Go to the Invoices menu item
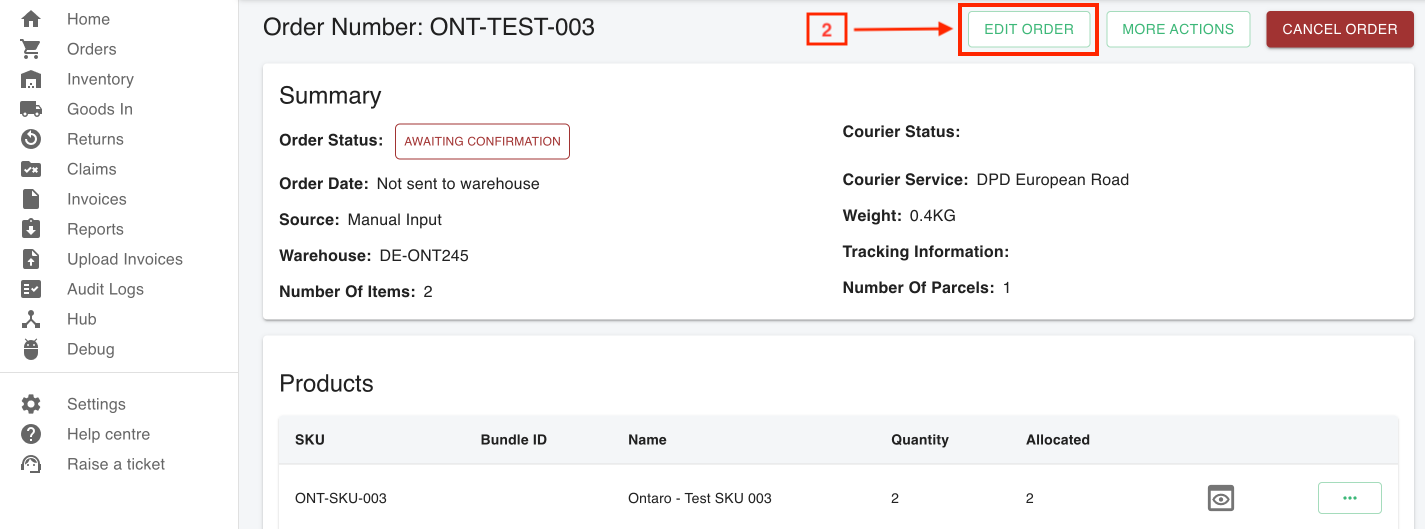 (x=96, y=199)
